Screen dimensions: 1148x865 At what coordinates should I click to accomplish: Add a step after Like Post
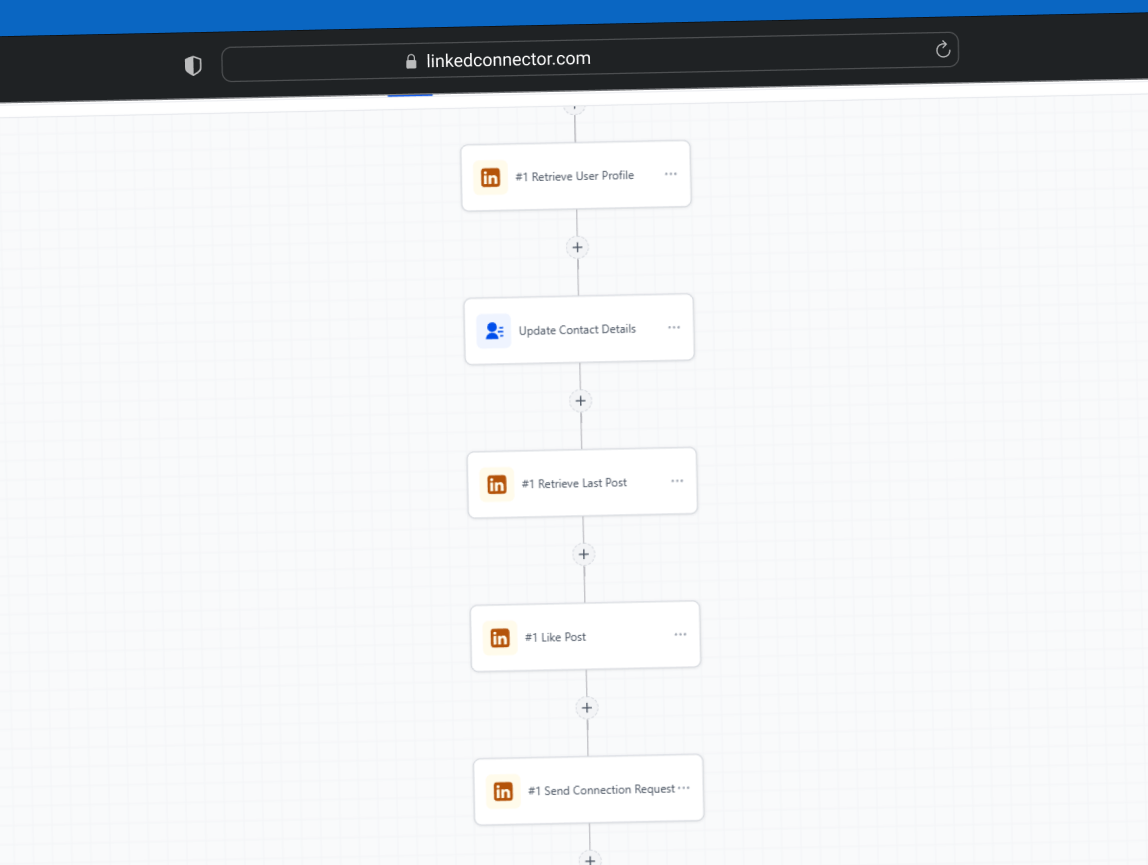point(587,707)
